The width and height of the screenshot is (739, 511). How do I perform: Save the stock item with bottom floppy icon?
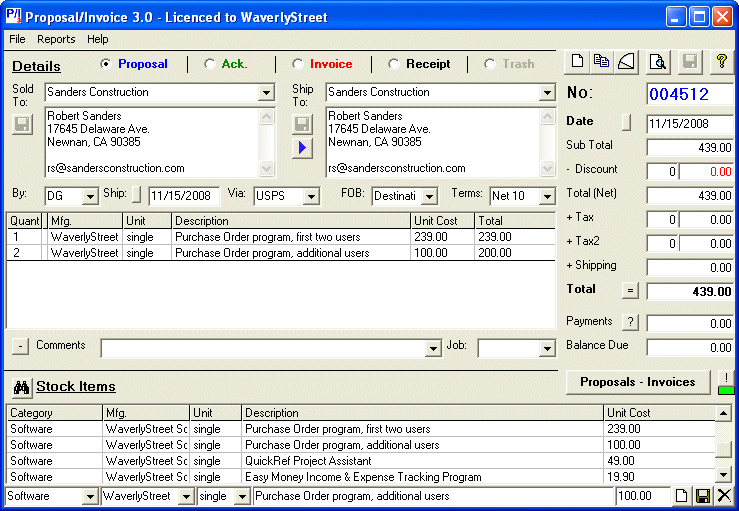pyautogui.click(x=703, y=496)
